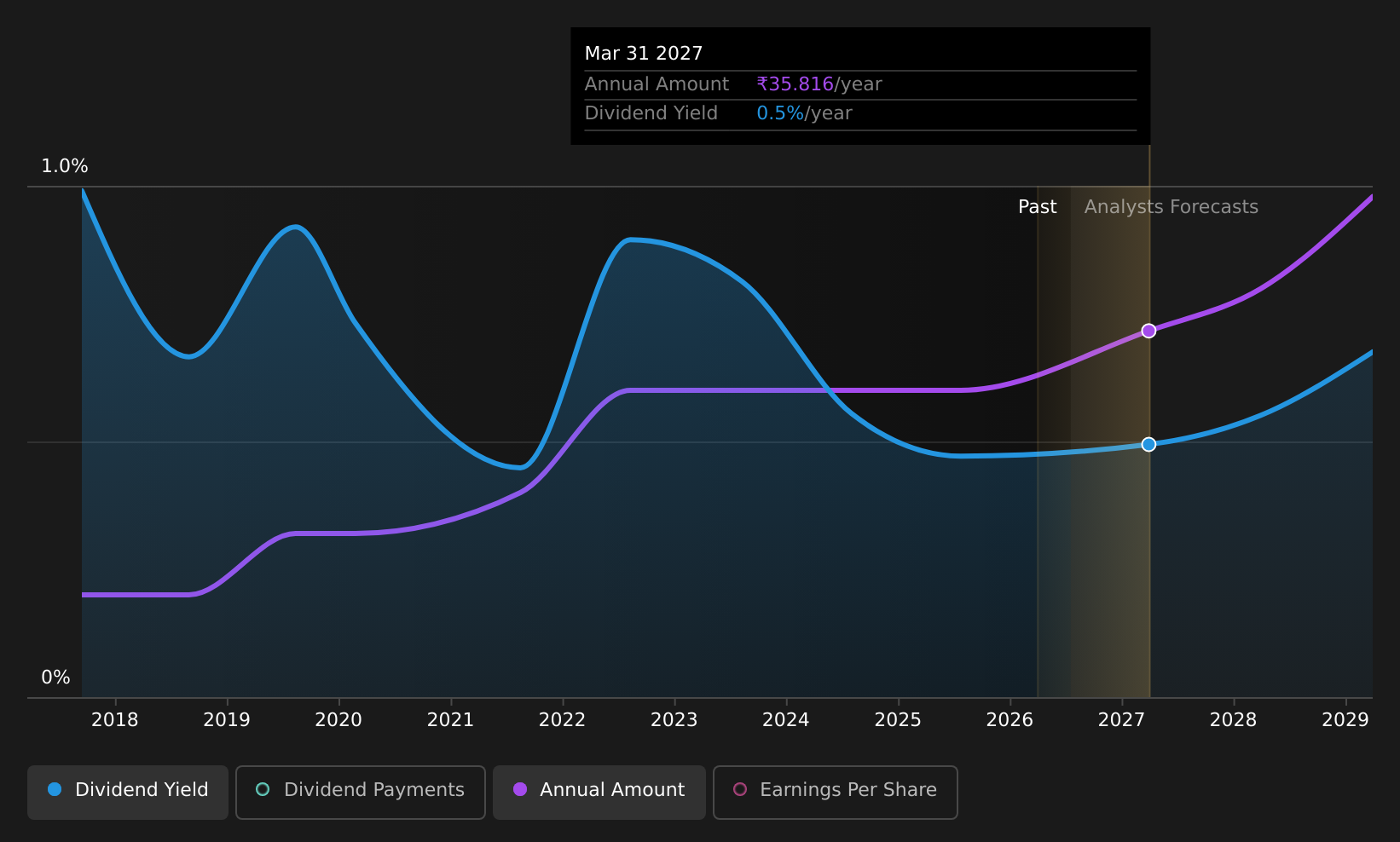Viewport: 1400px width, 842px height.
Task: Click the Annual Amount label in tooltip
Action: (657, 84)
